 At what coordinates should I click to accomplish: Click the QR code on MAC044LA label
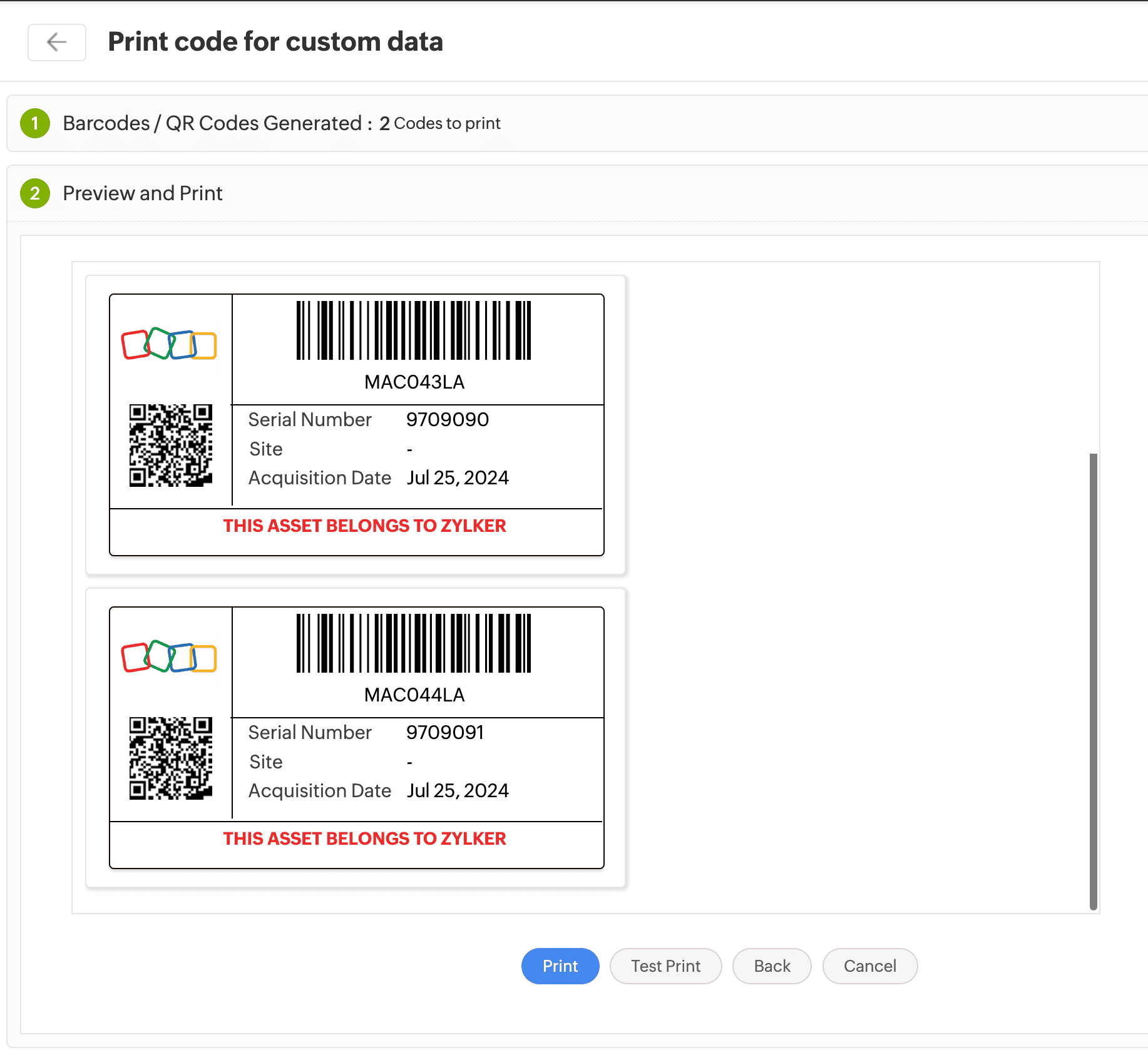click(171, 758)
